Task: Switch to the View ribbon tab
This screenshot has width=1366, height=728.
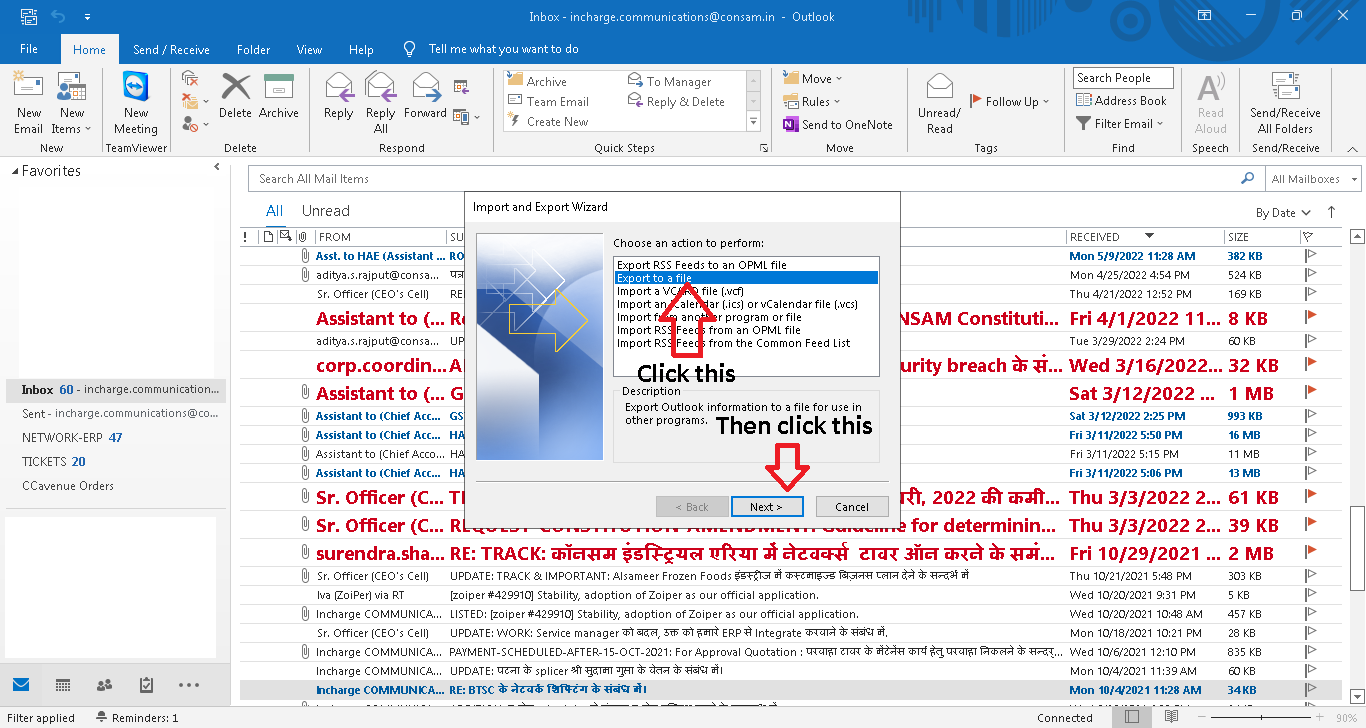Action: (310, 49)
